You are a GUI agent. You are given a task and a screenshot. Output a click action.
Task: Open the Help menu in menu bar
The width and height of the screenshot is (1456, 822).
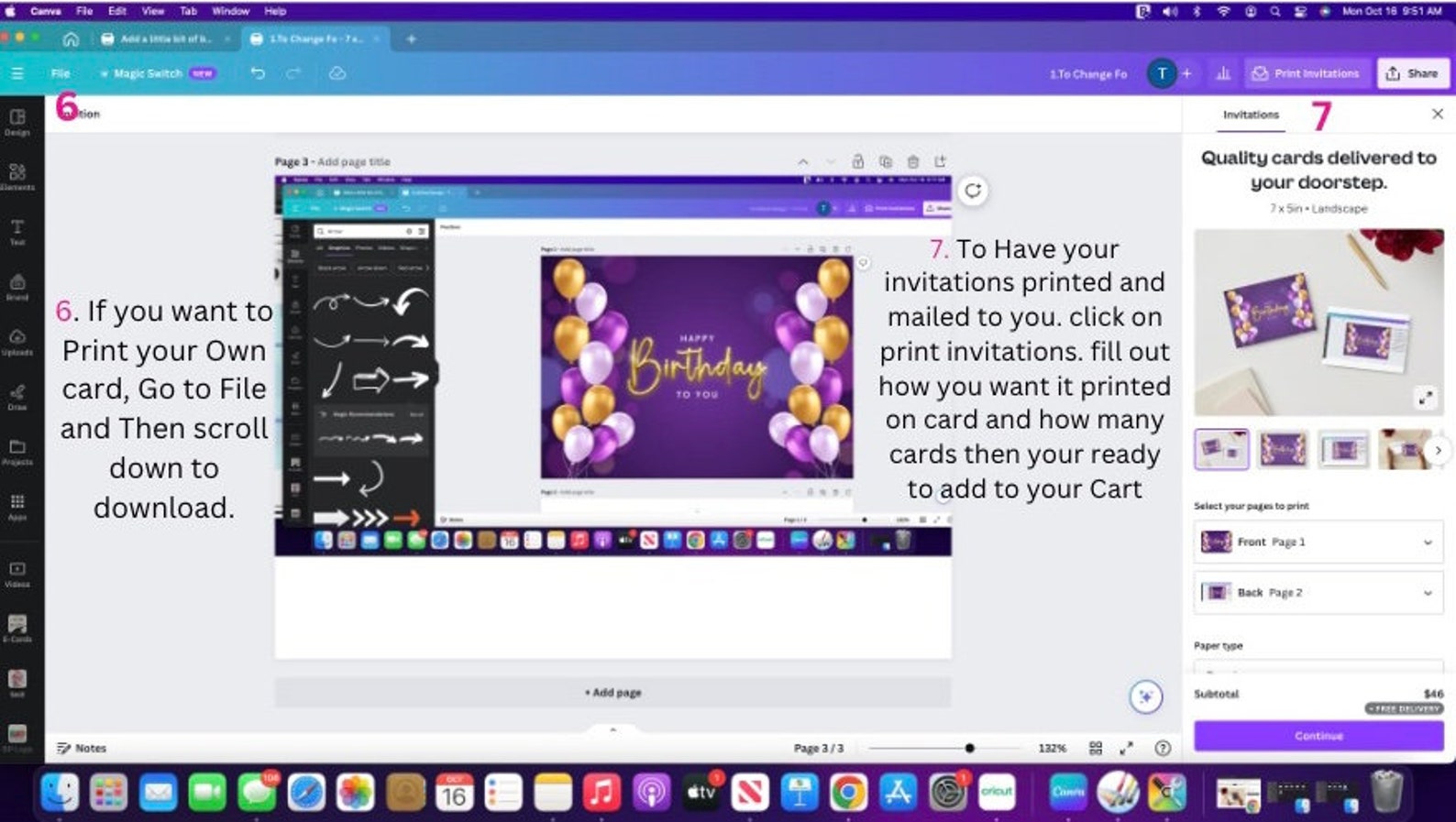tap(275, 11)
